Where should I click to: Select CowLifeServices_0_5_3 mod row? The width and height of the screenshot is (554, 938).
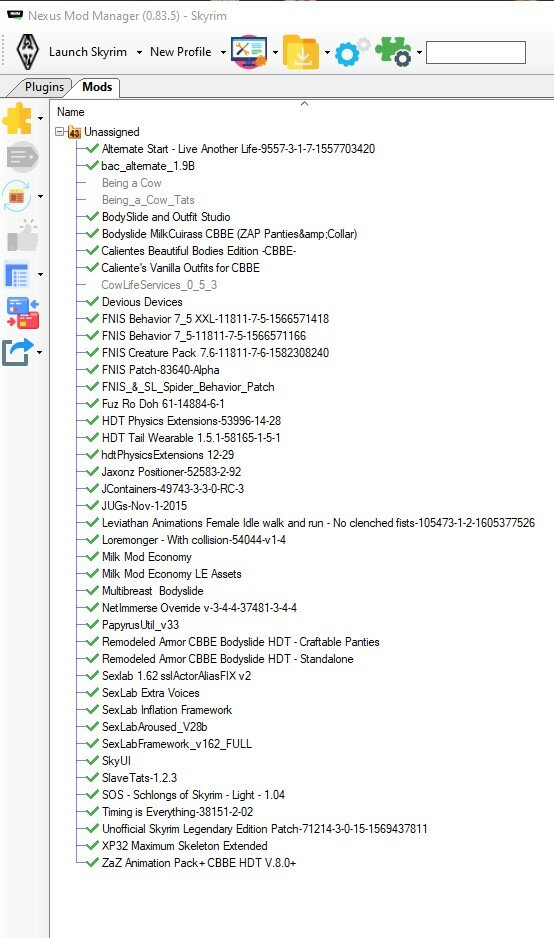(159, 285)
